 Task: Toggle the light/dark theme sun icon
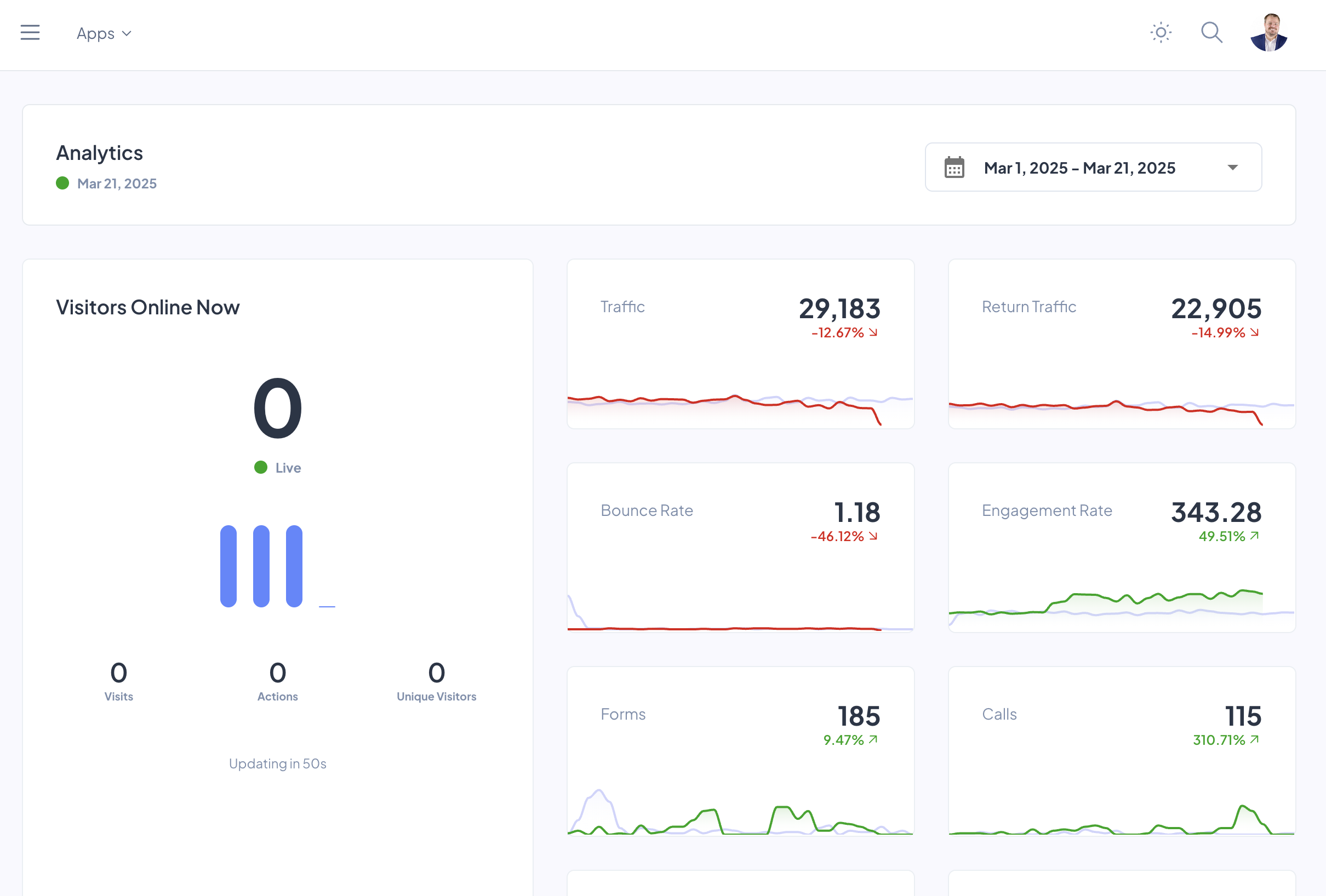(x=1161, y=32)
